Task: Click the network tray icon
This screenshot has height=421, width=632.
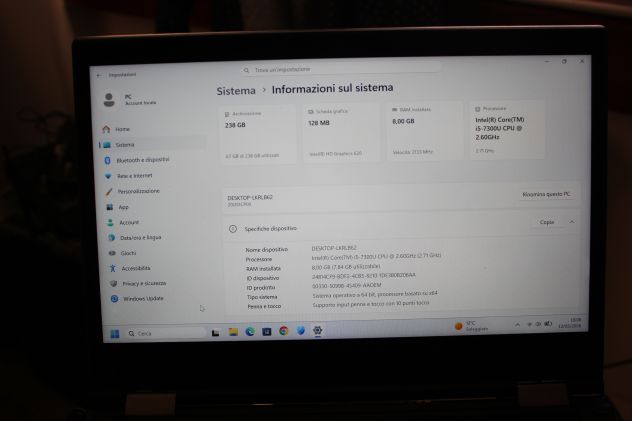Action: pos(530,324)
